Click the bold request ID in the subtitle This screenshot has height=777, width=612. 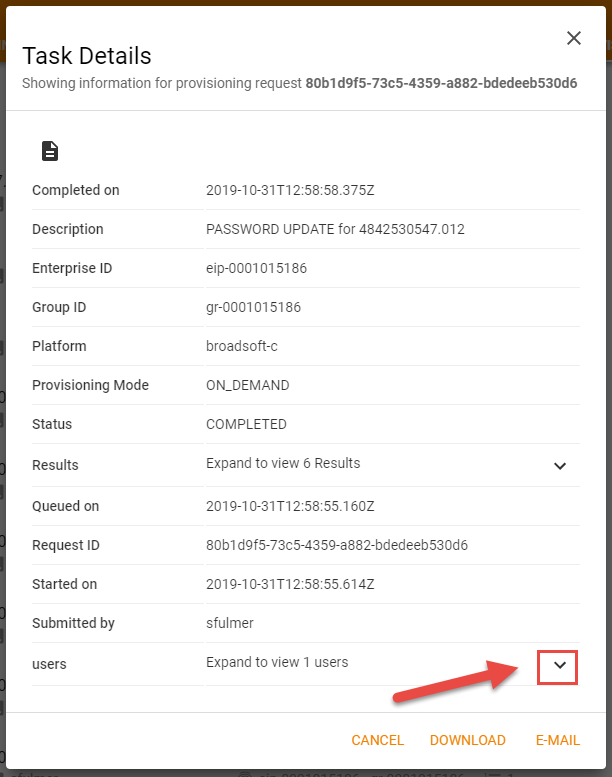441,83
